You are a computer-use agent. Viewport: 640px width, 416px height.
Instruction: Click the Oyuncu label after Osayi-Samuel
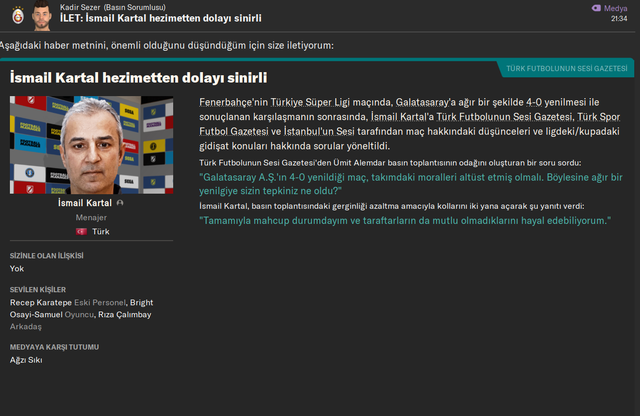tap(79, 315)
